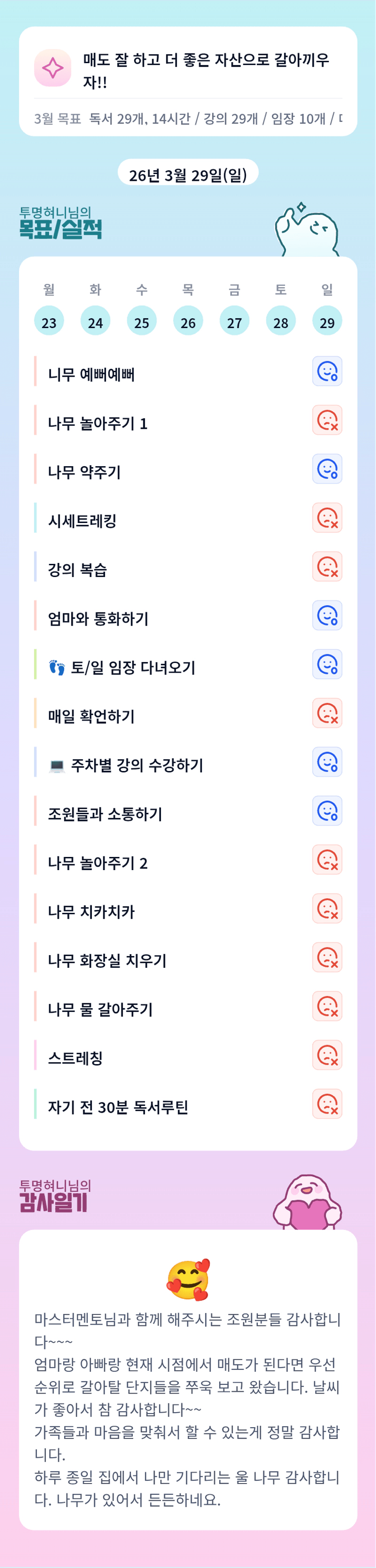Click smiley icon for 주차별 강의 수강하기
The image size is (376, 1568).
click(x=326, y=762)
